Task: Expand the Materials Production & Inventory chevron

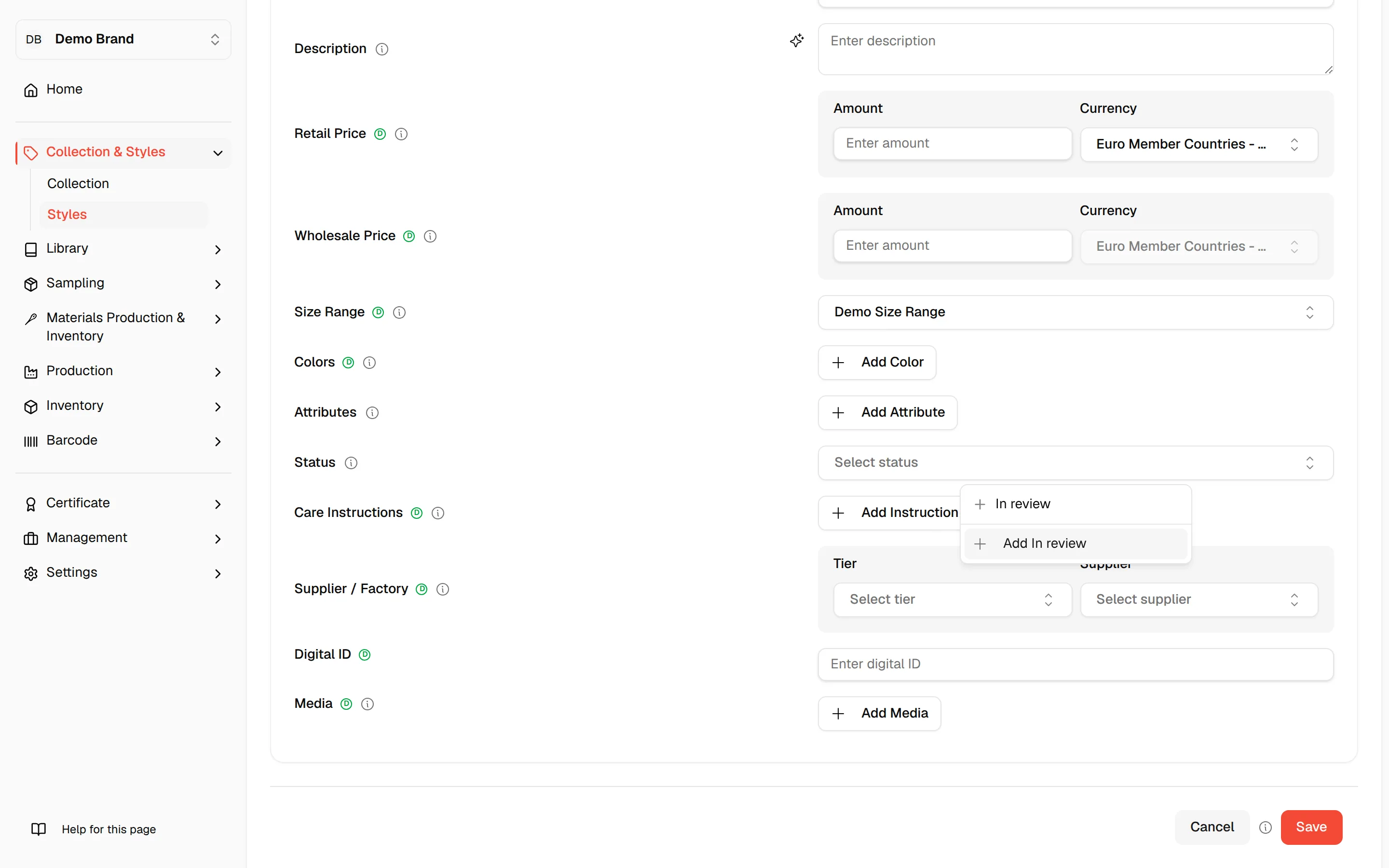Action: [218, 319]
